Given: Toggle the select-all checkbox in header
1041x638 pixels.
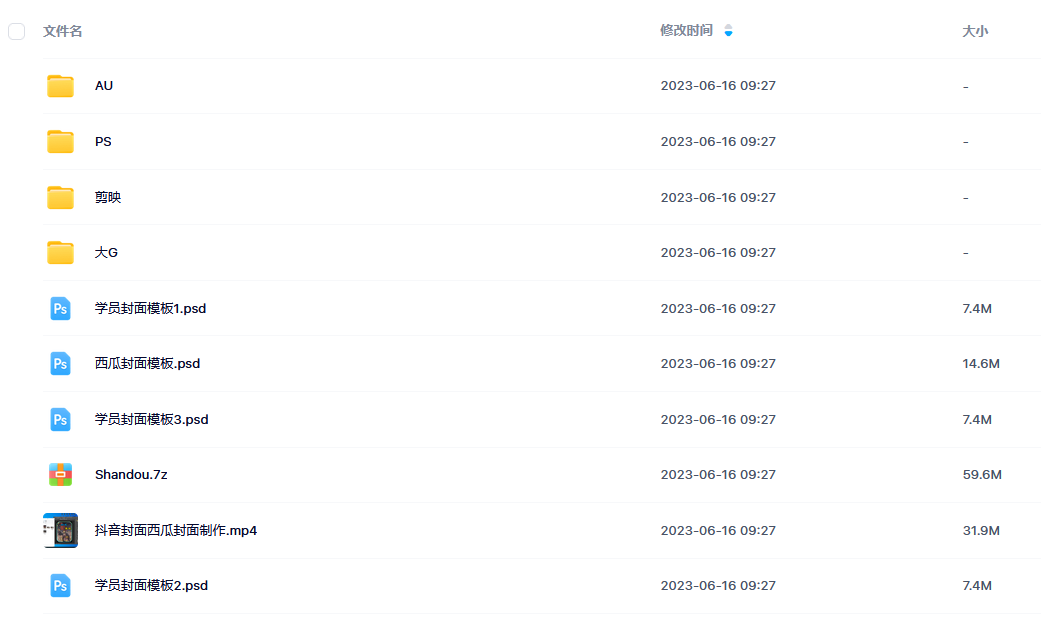Looking at the screenshot, I should click(17, 32).
